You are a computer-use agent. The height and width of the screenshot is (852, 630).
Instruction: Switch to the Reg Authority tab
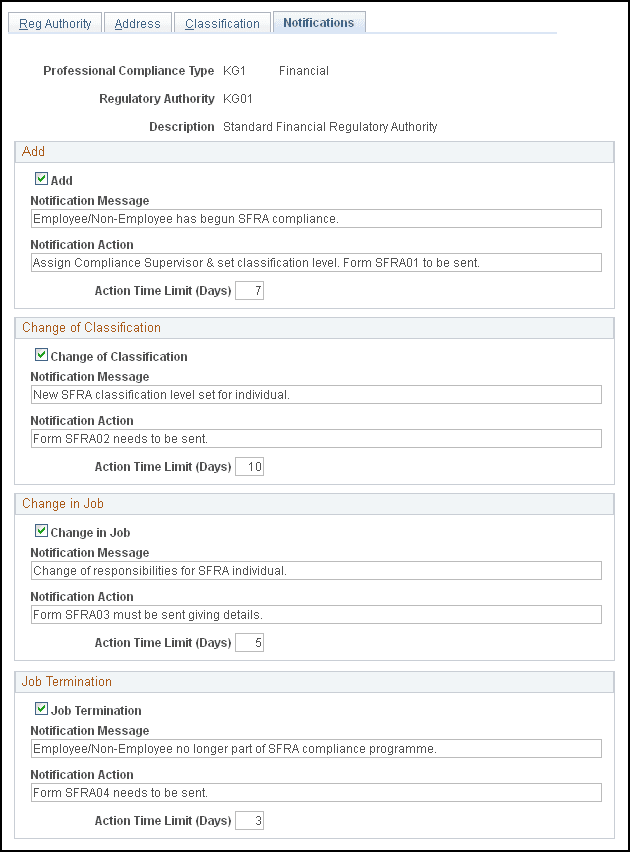point(54,23)
